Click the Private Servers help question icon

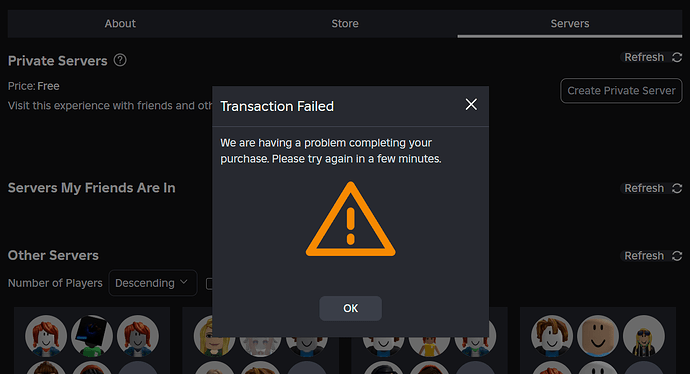pyautogui.click(x=120, y=60)
